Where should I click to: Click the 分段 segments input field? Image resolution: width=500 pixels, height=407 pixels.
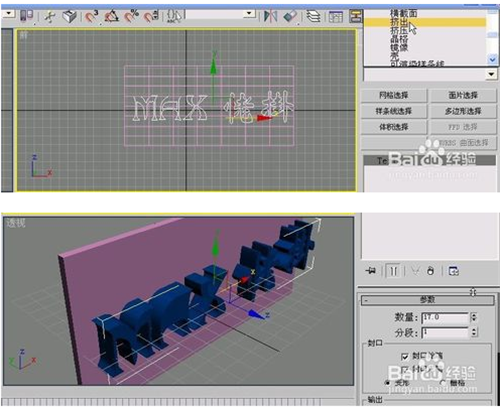tap(445, 332)
